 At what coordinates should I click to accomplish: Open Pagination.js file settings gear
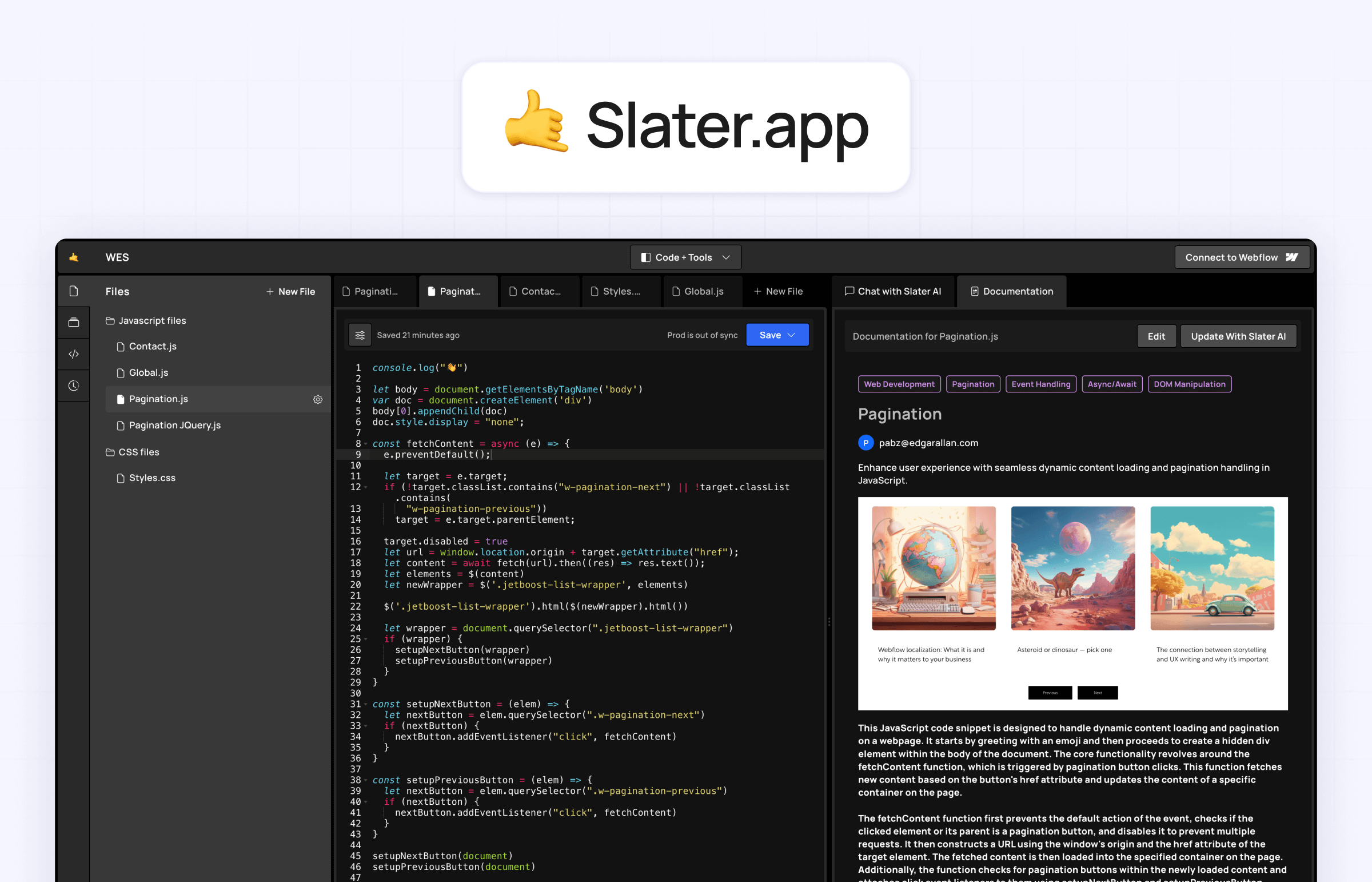pyautogui.click(x=318, y=399)
